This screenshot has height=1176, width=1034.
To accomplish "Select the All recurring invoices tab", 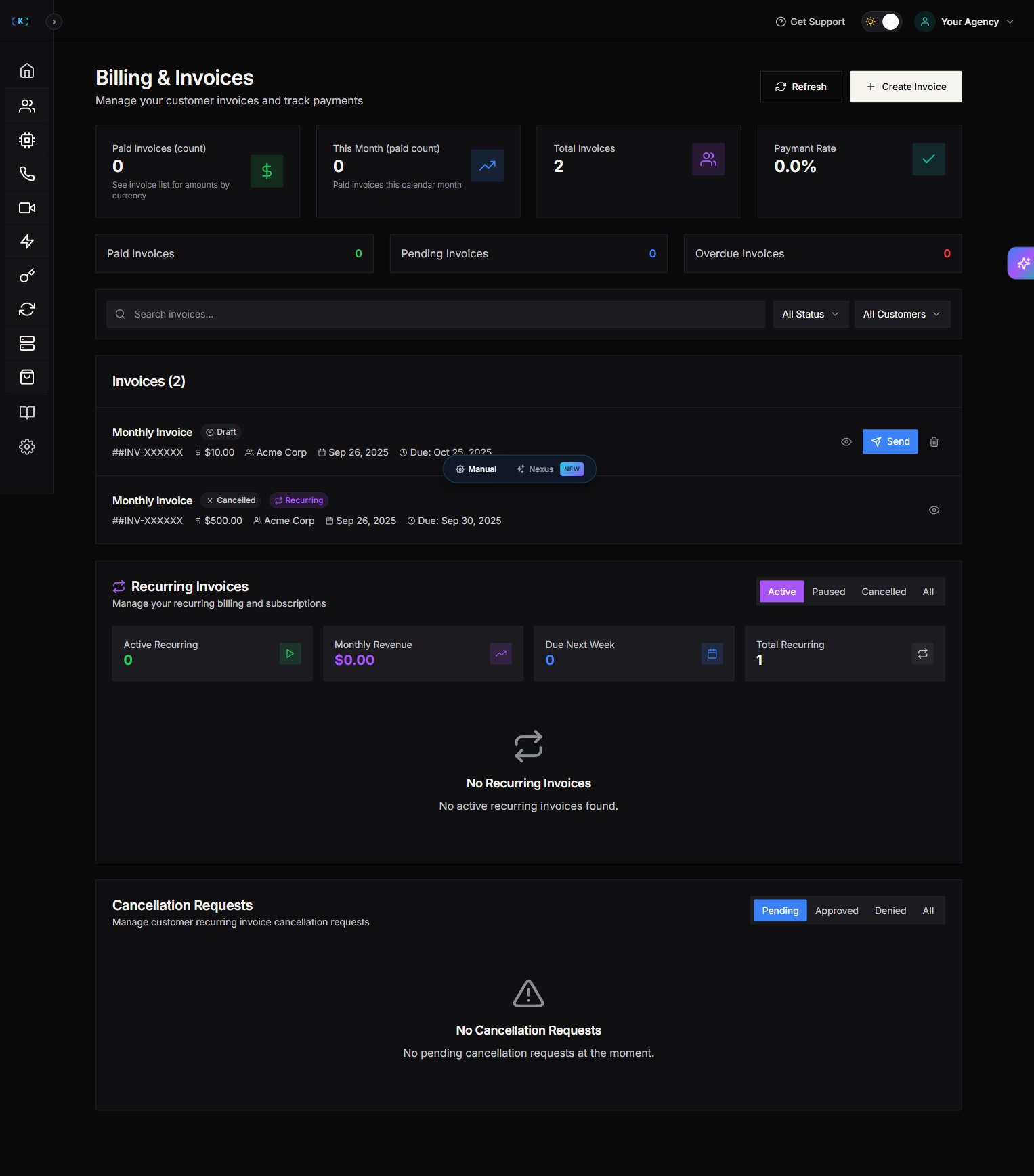I will pyautogui.click(x=928, y=592).
